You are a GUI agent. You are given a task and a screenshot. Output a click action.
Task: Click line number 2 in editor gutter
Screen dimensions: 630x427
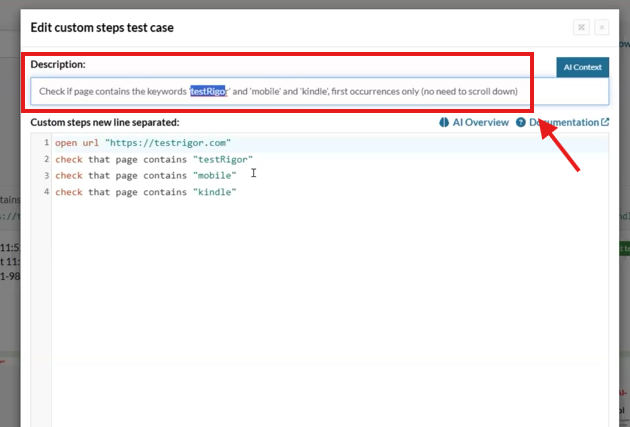pyautogui.click(x=46, y=159)
